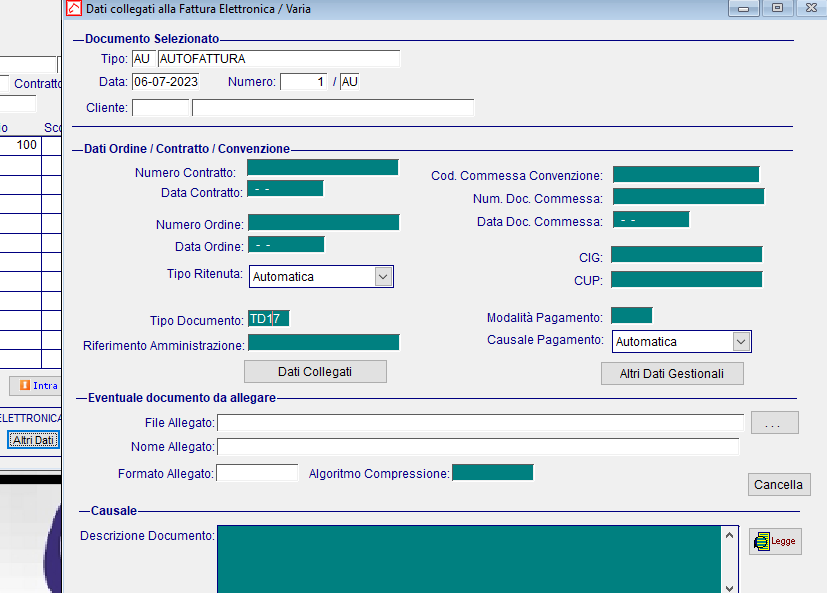Click the Tipo code field AU
Image resolution: width=827 pixels, height=593 pixels.
pos(143,59)
